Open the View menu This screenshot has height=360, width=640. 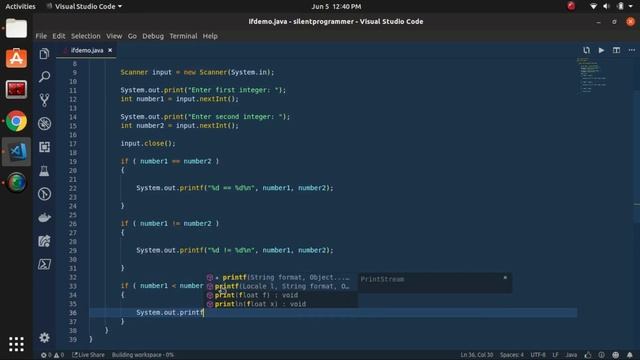(114, 36)
